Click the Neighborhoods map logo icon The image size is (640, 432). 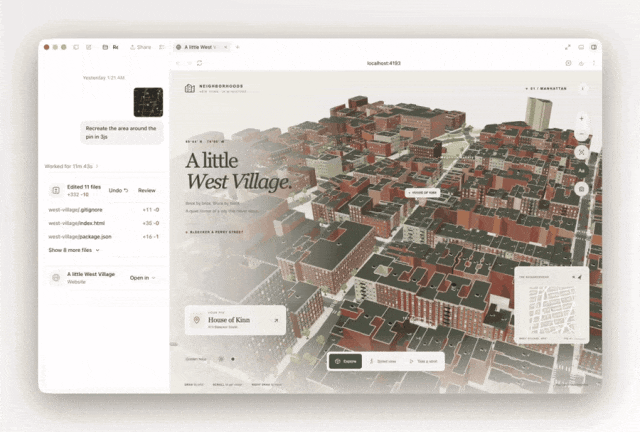[190, 89]
